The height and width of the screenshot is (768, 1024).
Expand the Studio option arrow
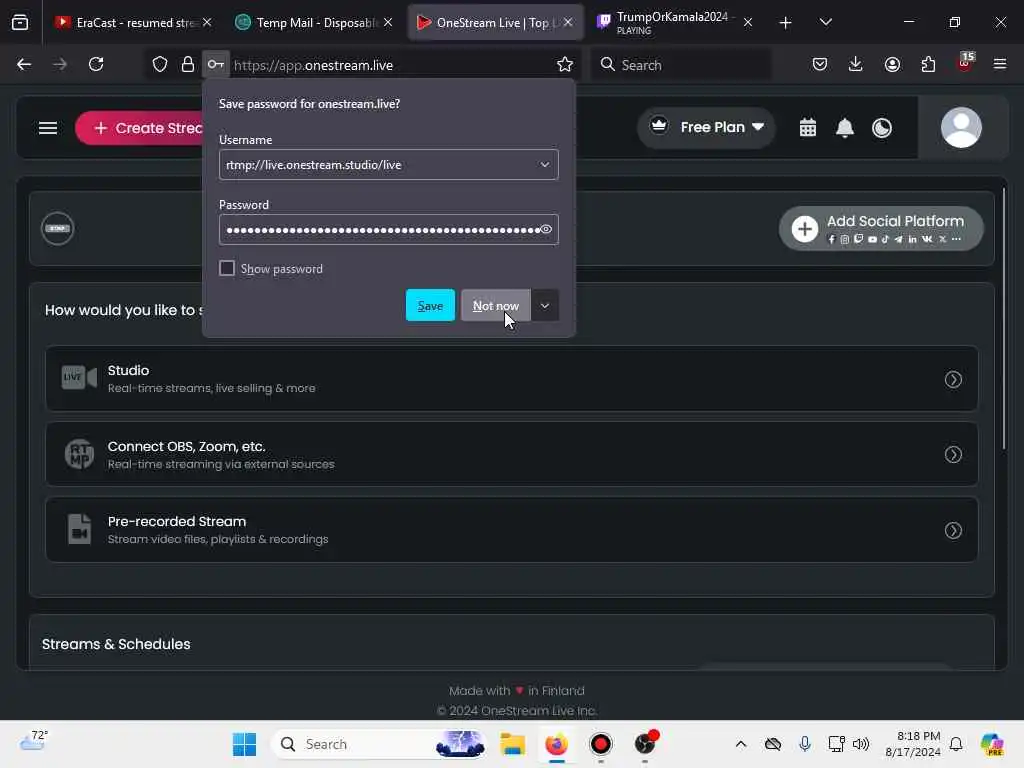pyautogui.click(x=953, y=379)
